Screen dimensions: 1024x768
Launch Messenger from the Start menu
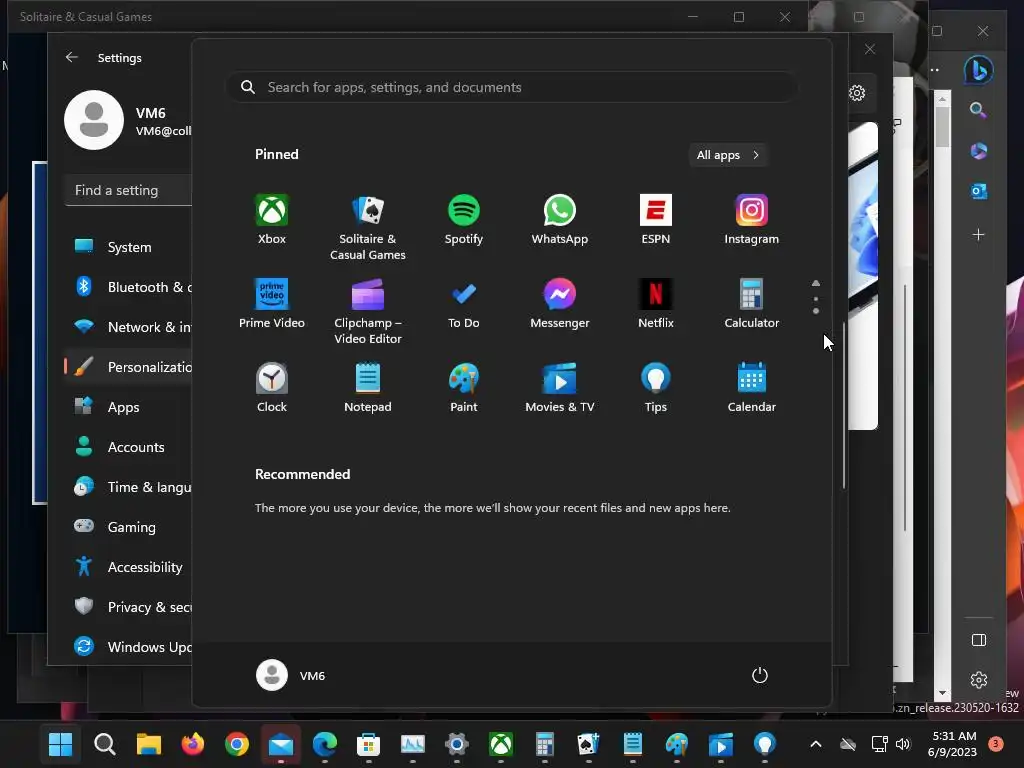[x=560, y=304]
